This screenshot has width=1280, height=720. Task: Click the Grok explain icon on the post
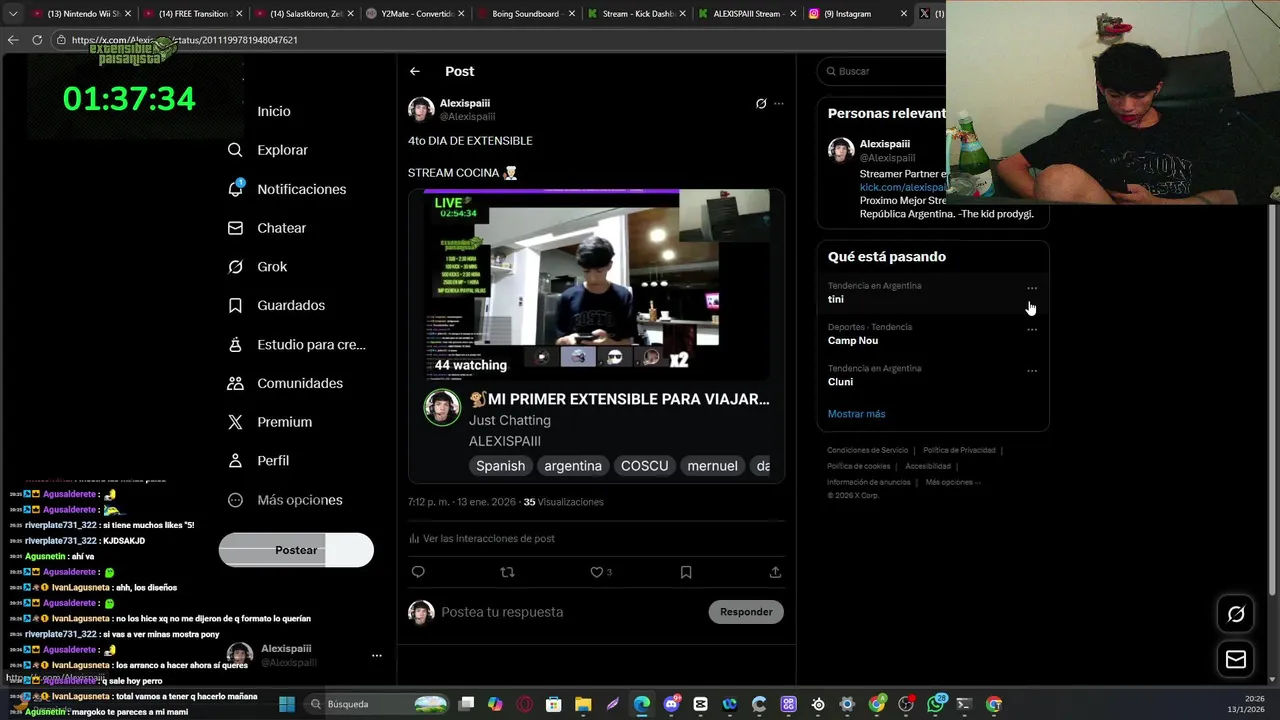[761, 103]
